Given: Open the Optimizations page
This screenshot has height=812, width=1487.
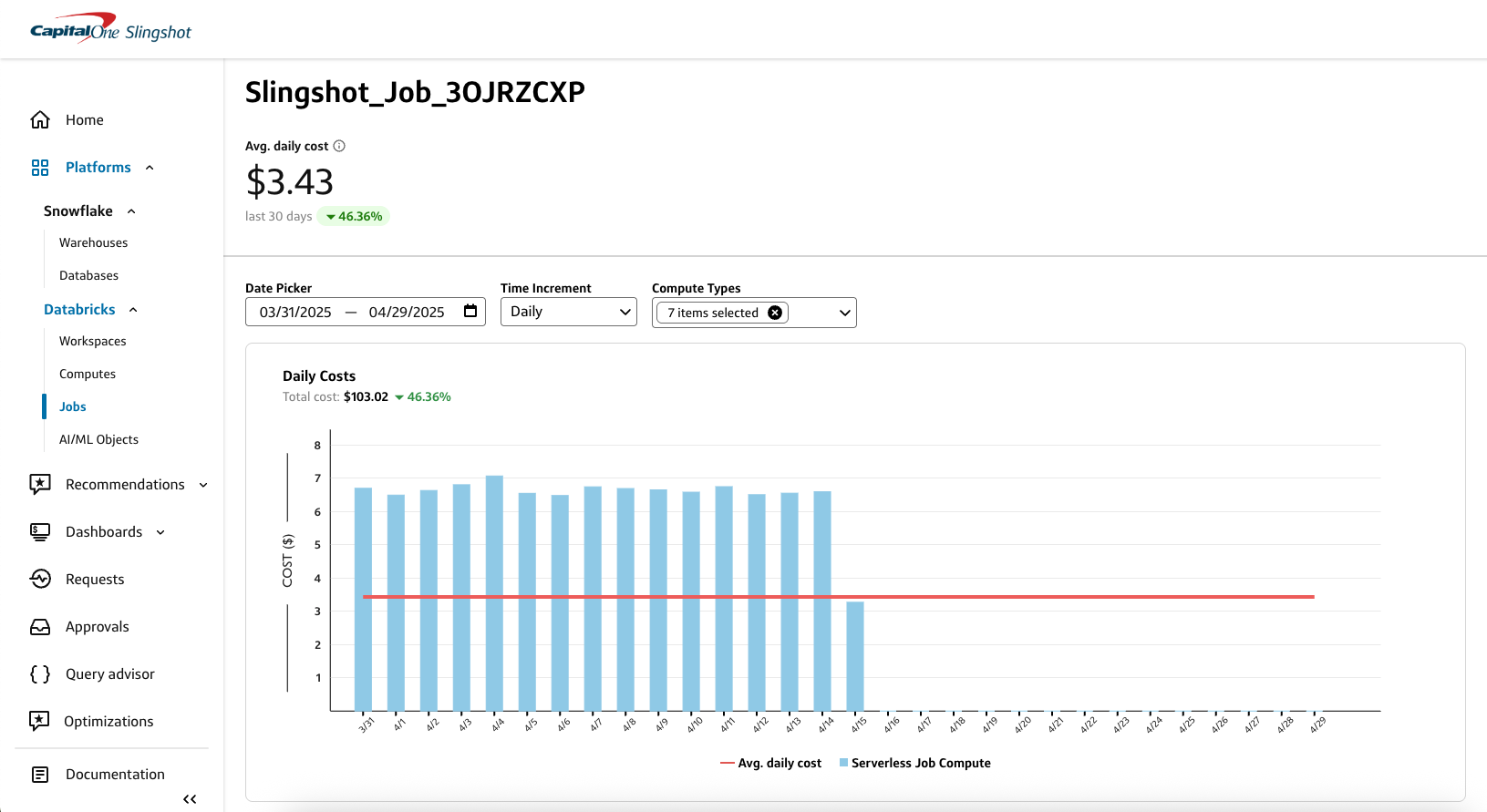Looking at the screenshot, I should (x=108, y=721).
